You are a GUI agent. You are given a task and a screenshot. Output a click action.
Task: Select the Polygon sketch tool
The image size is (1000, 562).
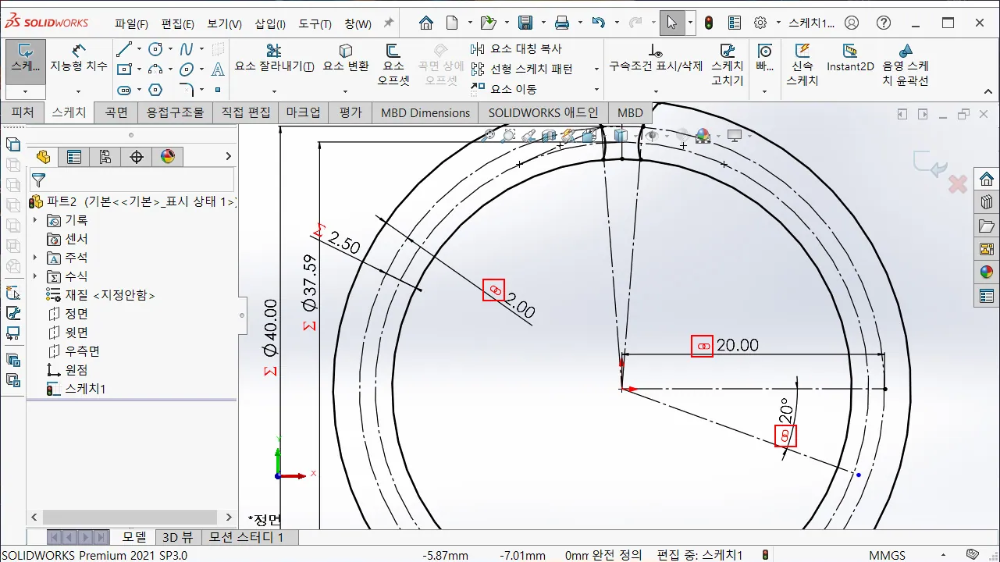click(156, 89)
